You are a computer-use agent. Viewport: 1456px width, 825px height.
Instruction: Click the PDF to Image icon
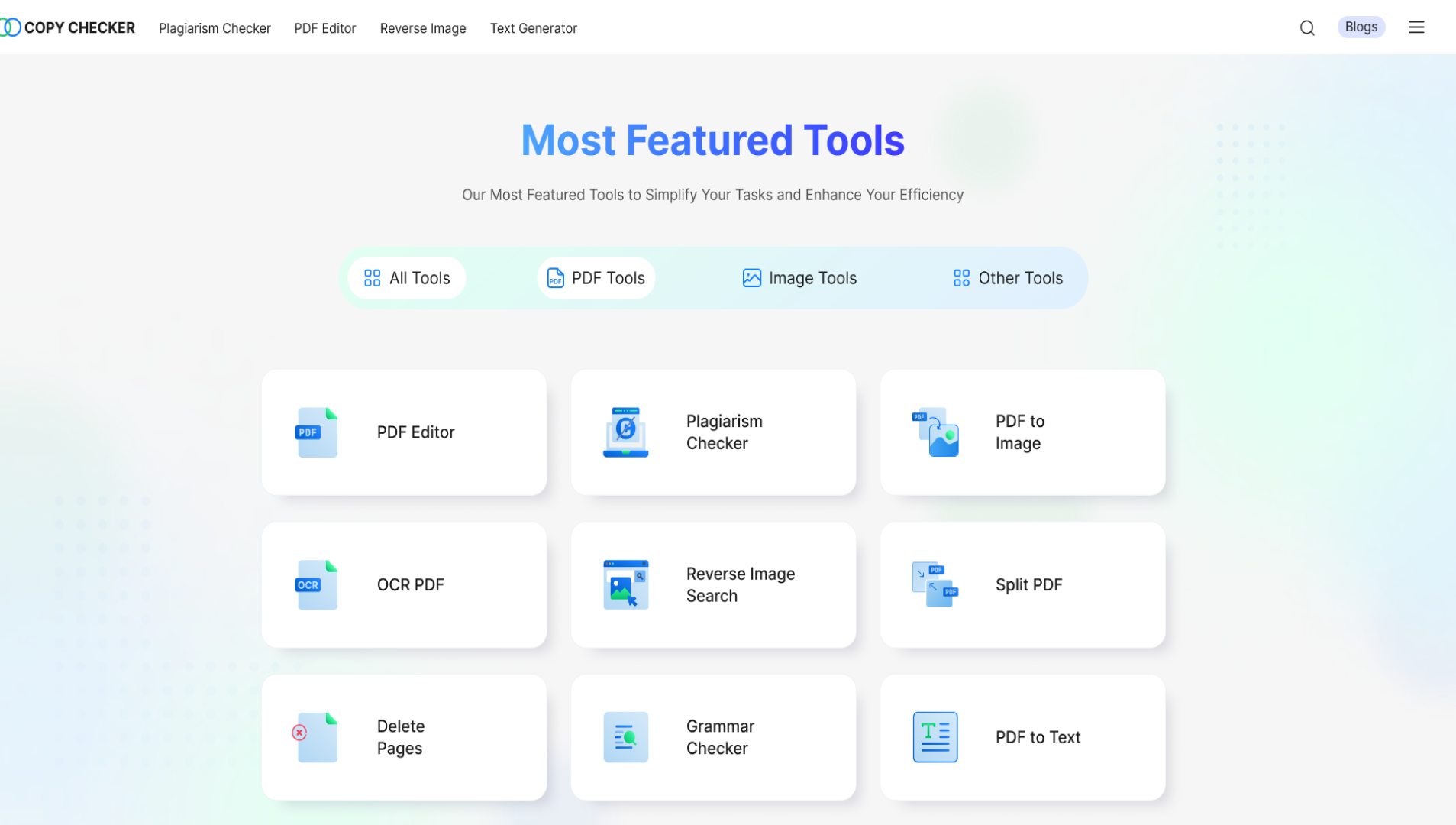tap(935, 432)
